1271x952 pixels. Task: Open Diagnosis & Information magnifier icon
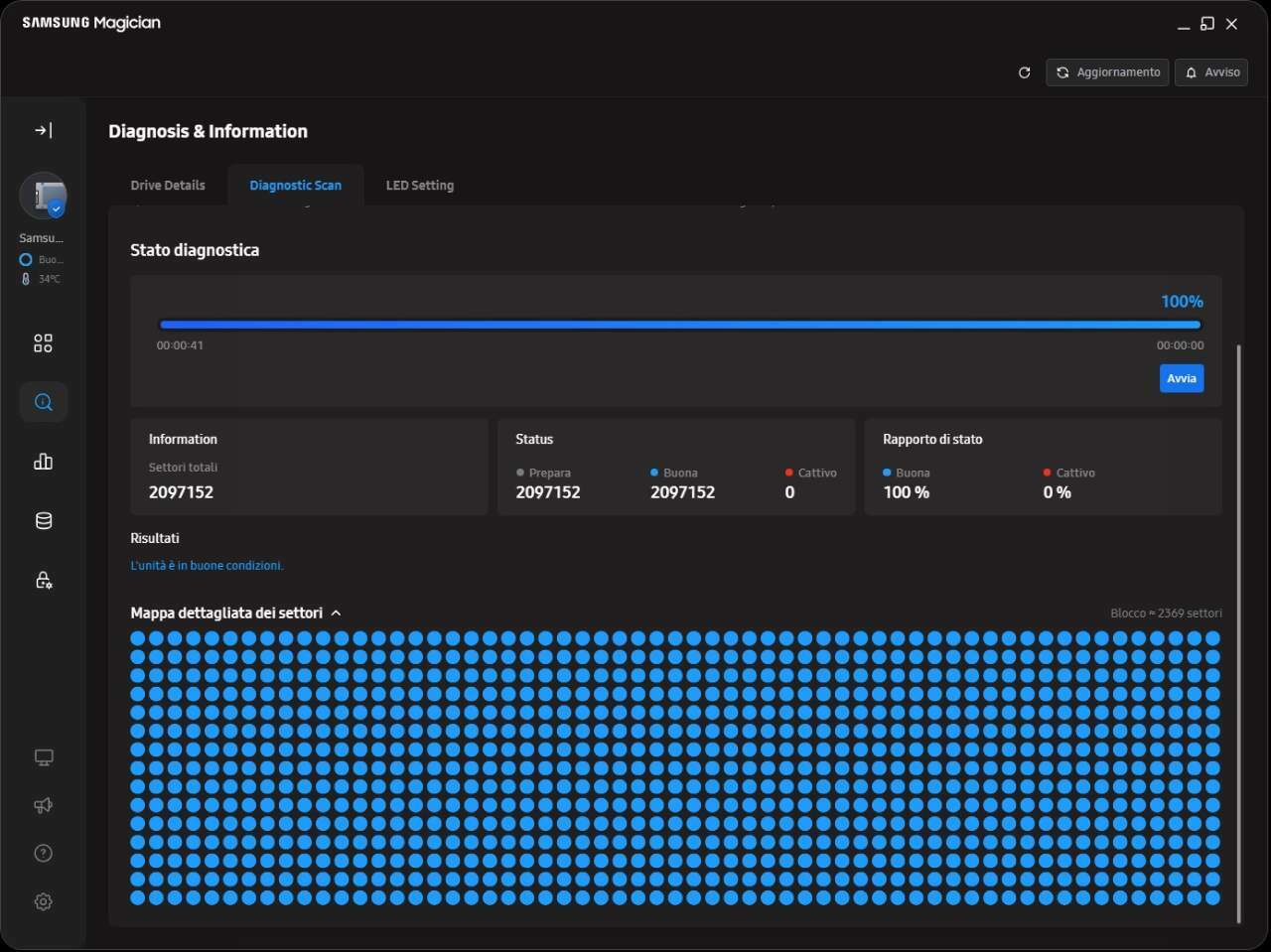point(43,402)
